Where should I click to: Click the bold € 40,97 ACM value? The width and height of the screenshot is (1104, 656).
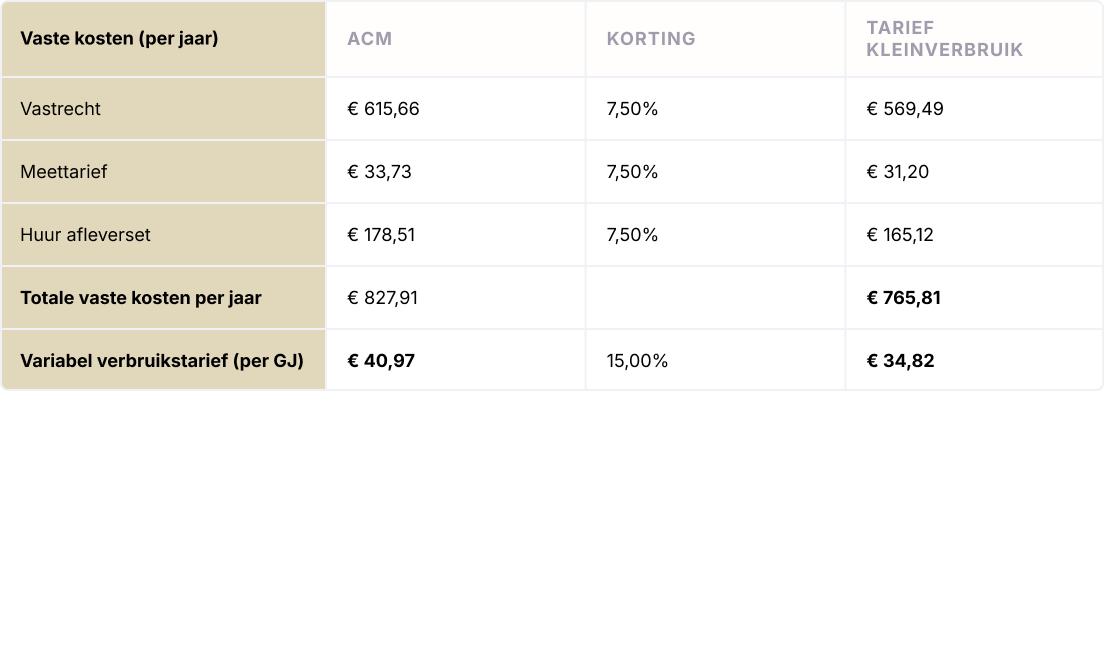[x=381, y=361]
